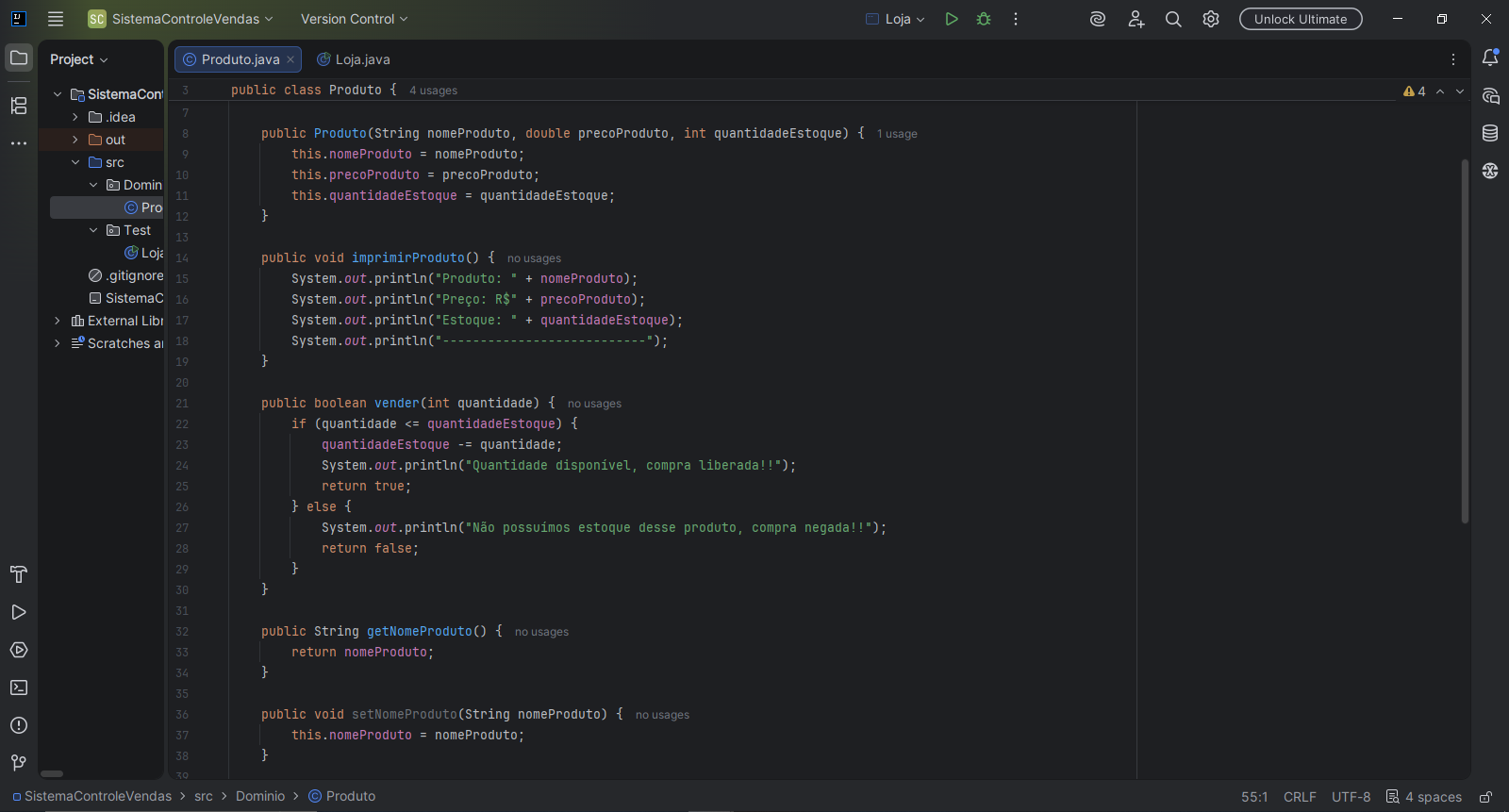1509x812 pixels.
Task: Open the Structure tool window
Action: pos(19,106)
